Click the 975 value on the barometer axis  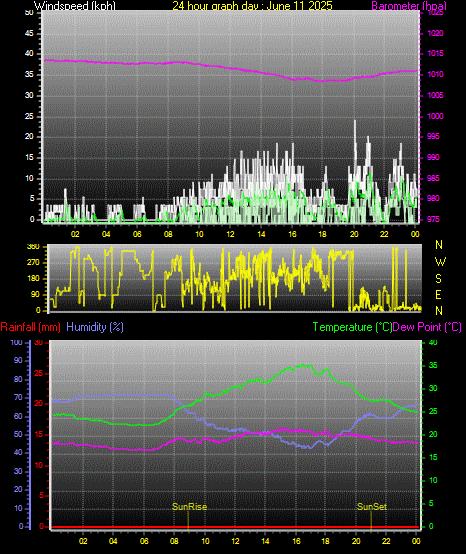433,219
